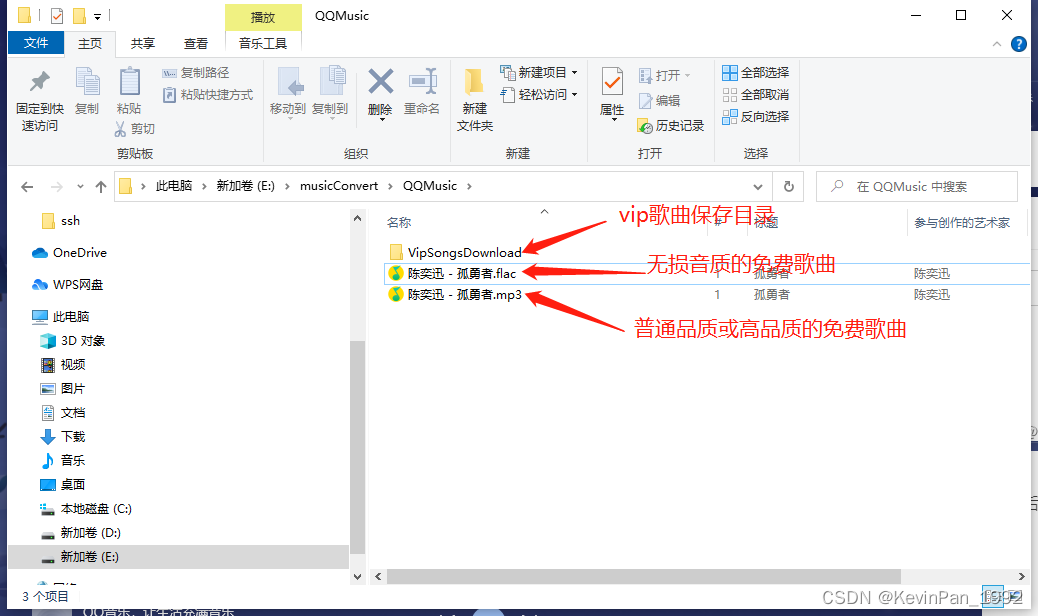Delete the selected file with X icon

pos(381,93)
